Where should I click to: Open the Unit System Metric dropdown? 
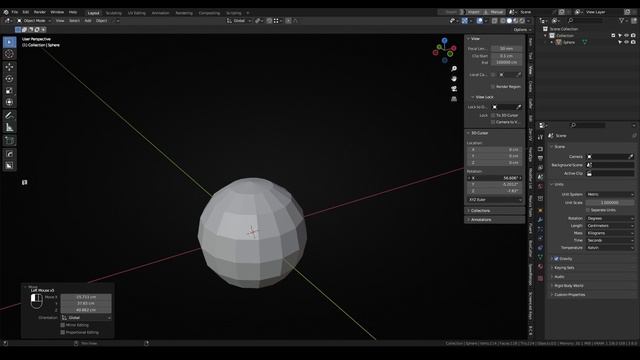click(x=610, y=194)
